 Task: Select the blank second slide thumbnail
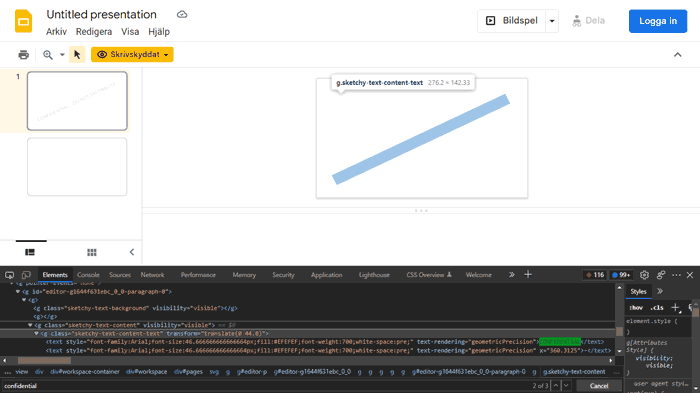pyautogui.click(x=77, y=167)
